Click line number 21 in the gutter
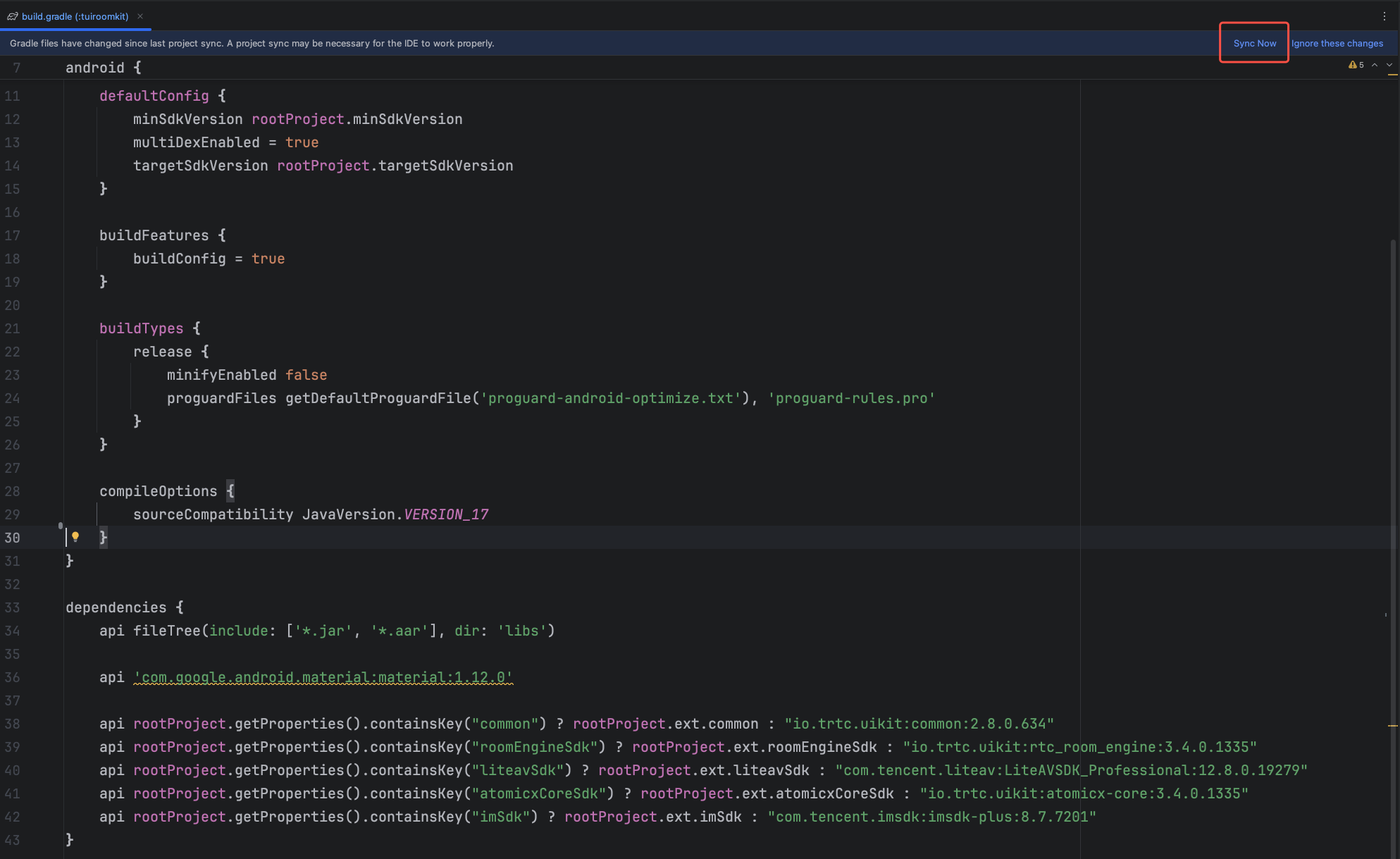The height and width of the screenshot is (859, 1400). click(13, 328)
